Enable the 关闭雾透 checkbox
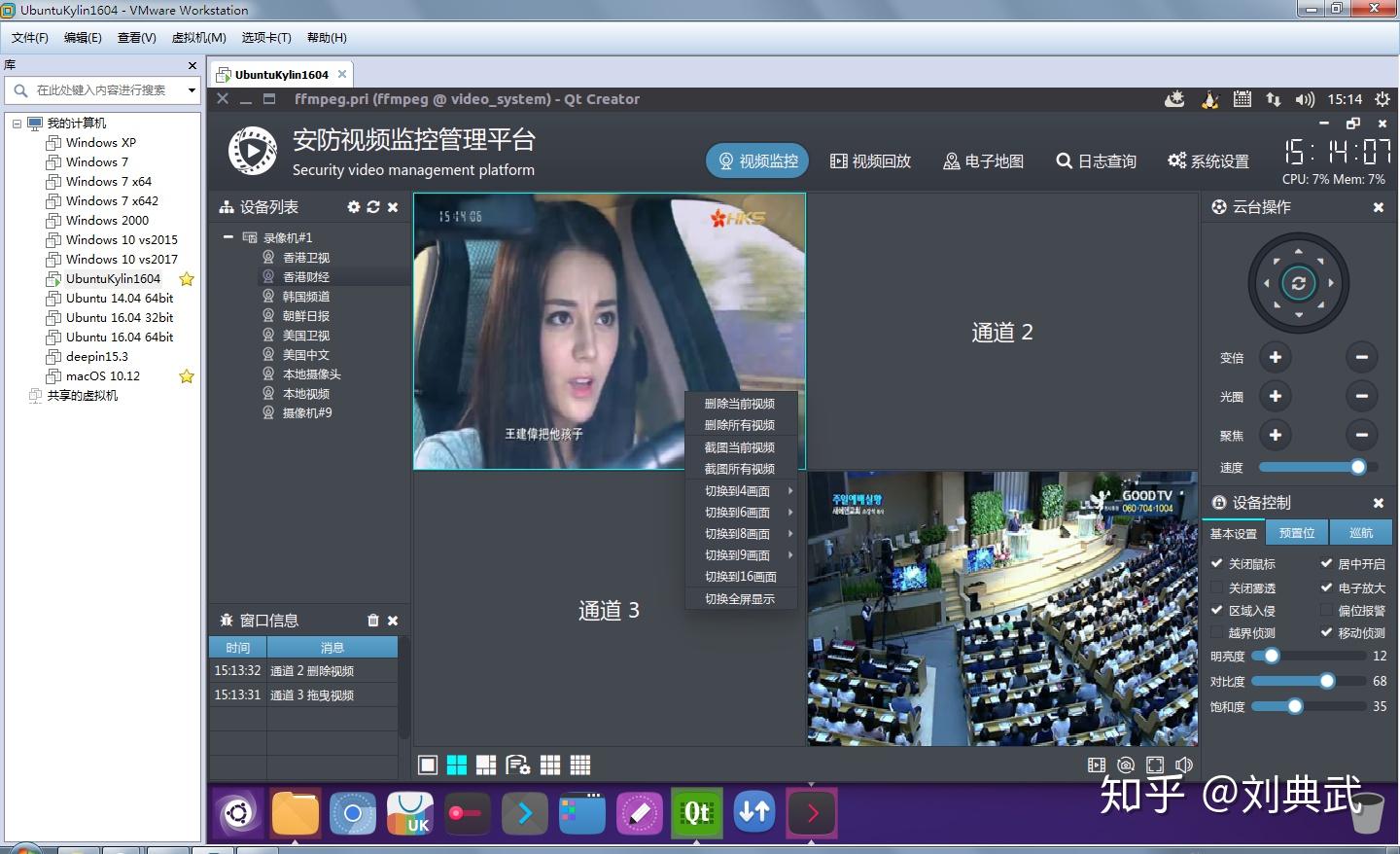Viewport: 1400px width, 854px height. coord(1218,587)
